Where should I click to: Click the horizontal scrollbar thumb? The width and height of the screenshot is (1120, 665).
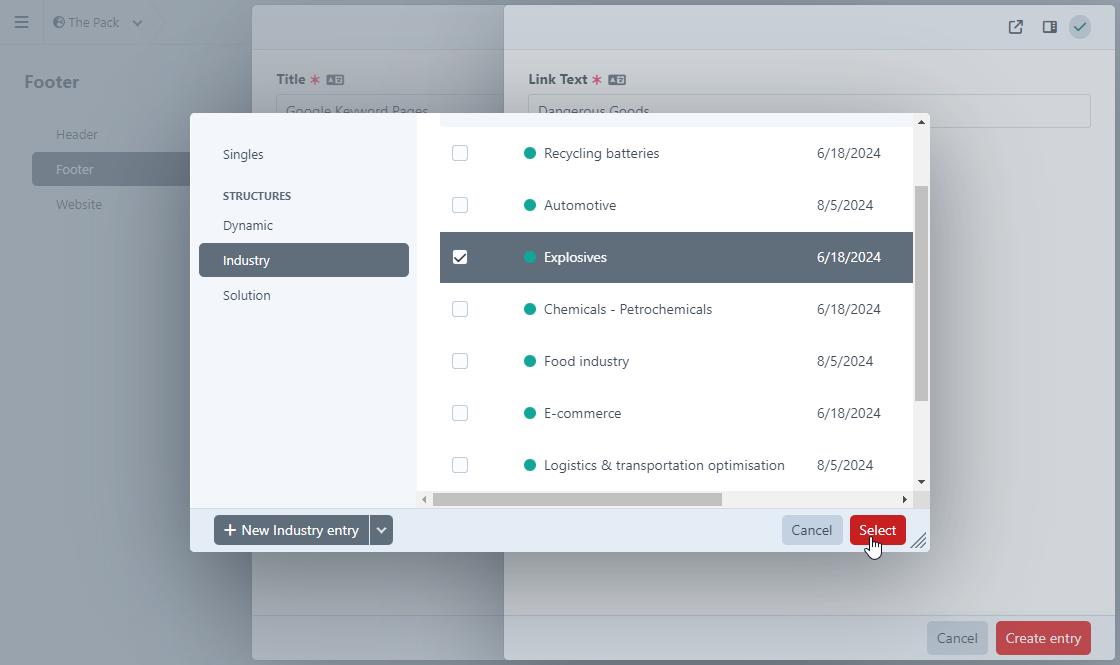pyautogui.click(x=577, y=499)
